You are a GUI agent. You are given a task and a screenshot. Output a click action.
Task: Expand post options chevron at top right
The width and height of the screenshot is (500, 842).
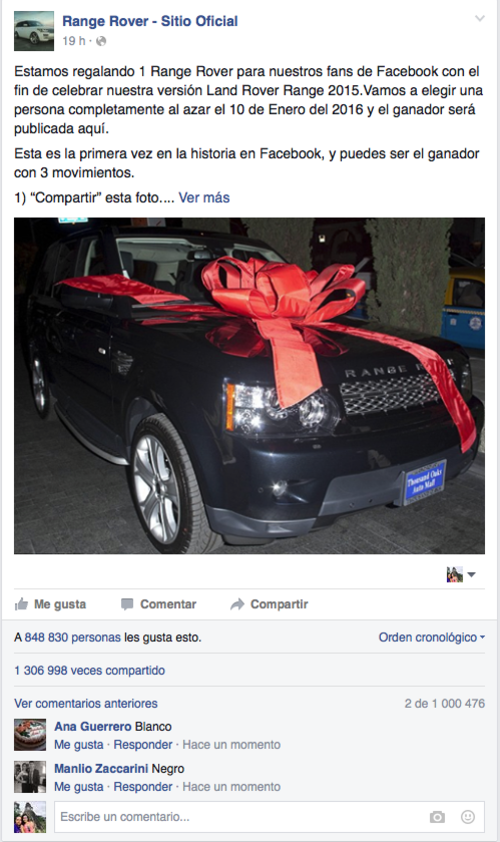point(480,19)
